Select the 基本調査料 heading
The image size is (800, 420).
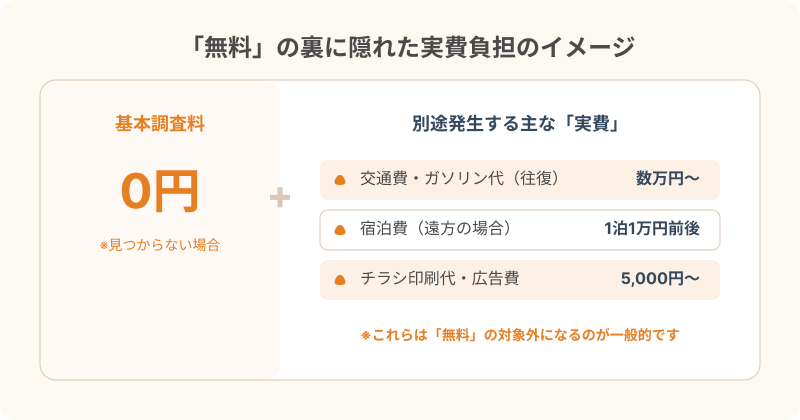click(x=160, y=124)
